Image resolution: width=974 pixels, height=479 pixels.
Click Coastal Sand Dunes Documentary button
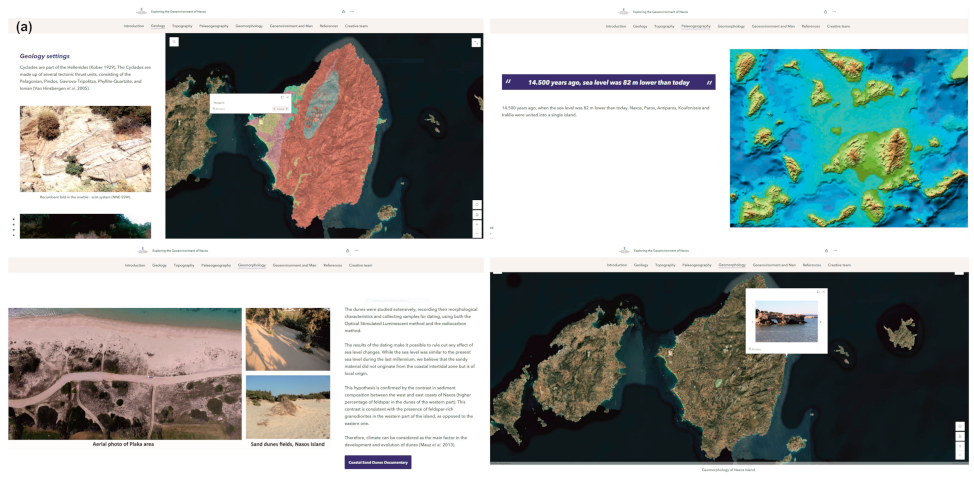[378, 462]
